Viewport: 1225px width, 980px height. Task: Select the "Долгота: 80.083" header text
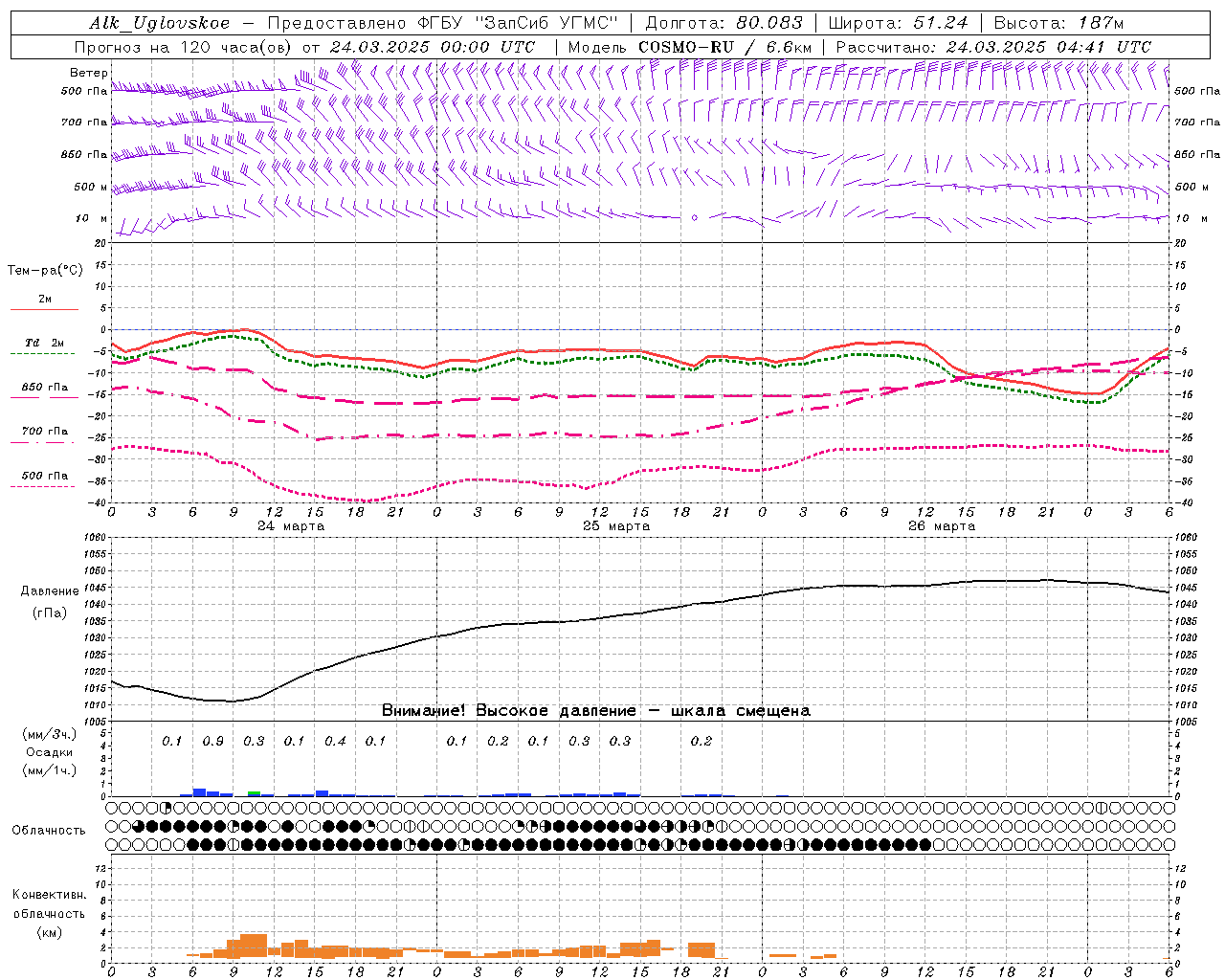click(726, 23)
